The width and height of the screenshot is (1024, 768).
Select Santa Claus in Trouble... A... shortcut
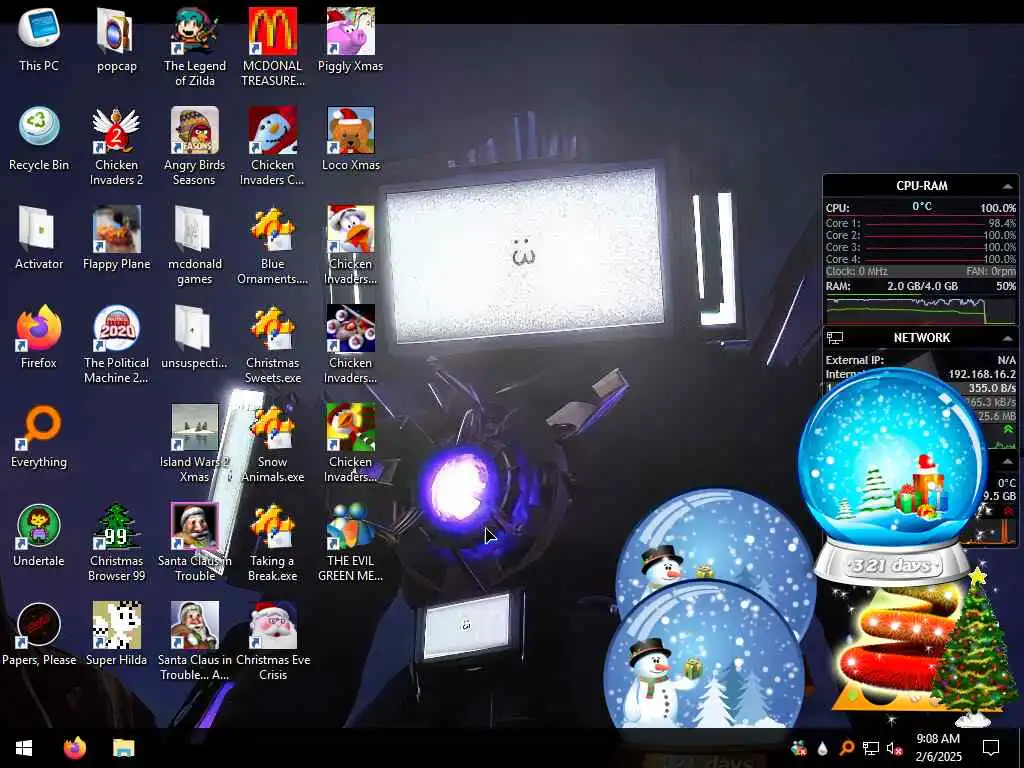coord(195,641)
